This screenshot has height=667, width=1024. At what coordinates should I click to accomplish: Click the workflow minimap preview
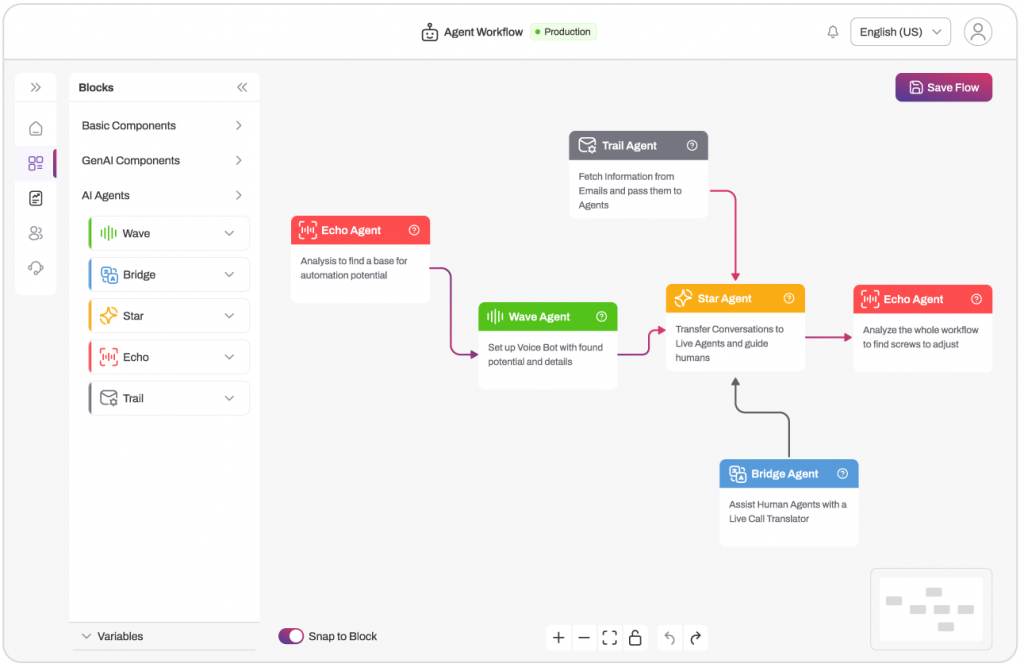point(930,608)
